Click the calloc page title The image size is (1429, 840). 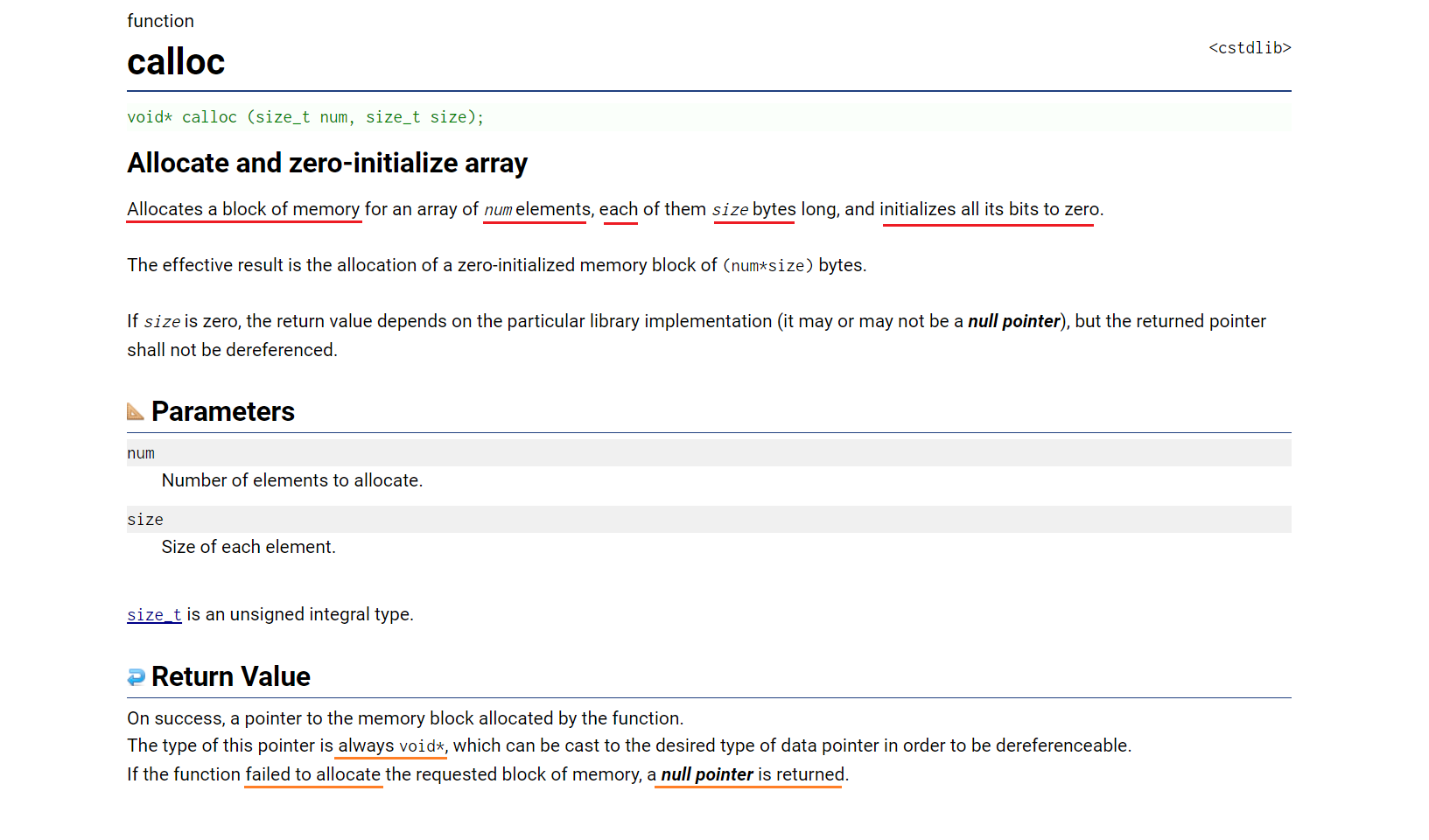pos(176,62)
